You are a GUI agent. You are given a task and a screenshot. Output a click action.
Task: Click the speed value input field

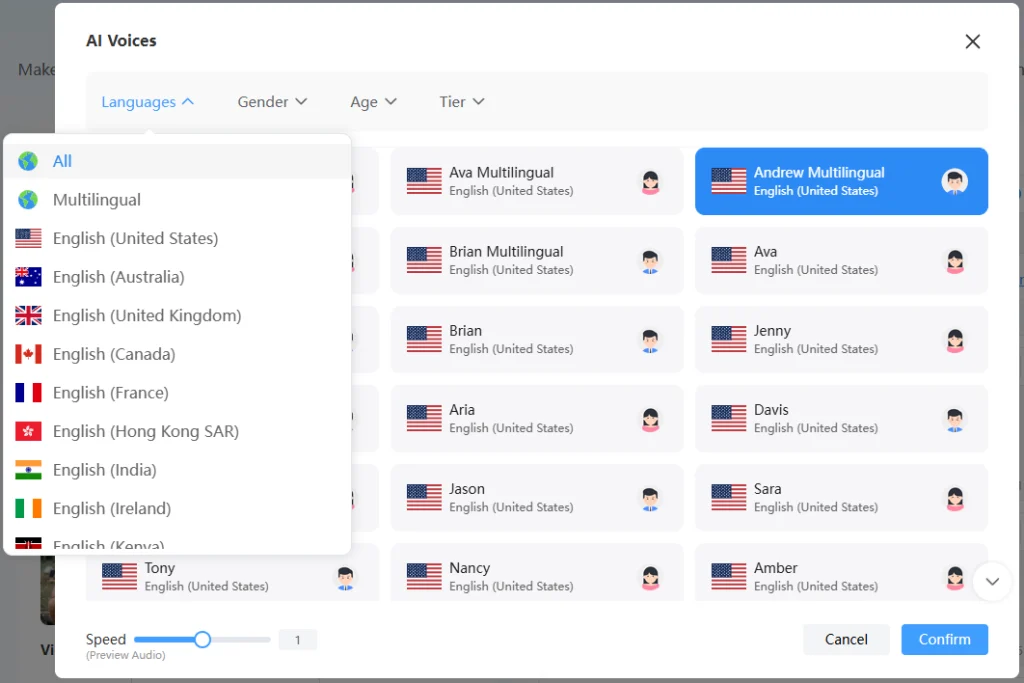pyautogui.click(x=297, y=640)
